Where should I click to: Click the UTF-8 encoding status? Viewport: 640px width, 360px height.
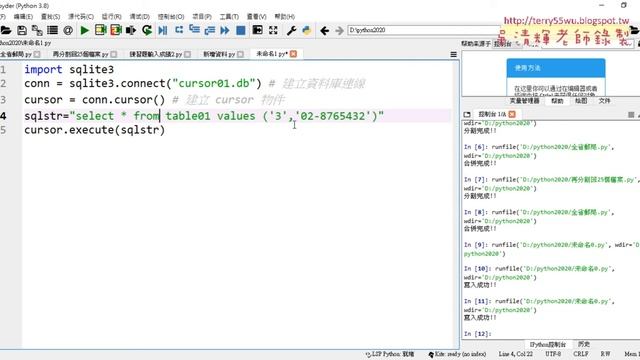553,354
